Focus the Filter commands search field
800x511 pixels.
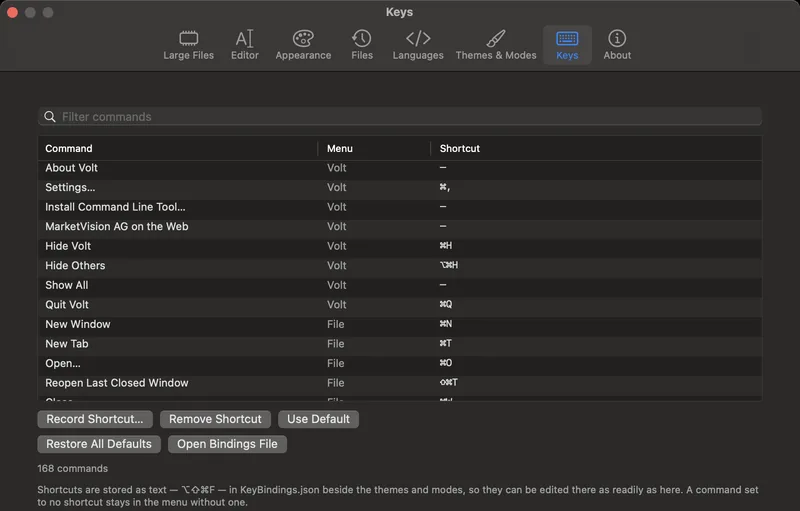tap(399, 117)
